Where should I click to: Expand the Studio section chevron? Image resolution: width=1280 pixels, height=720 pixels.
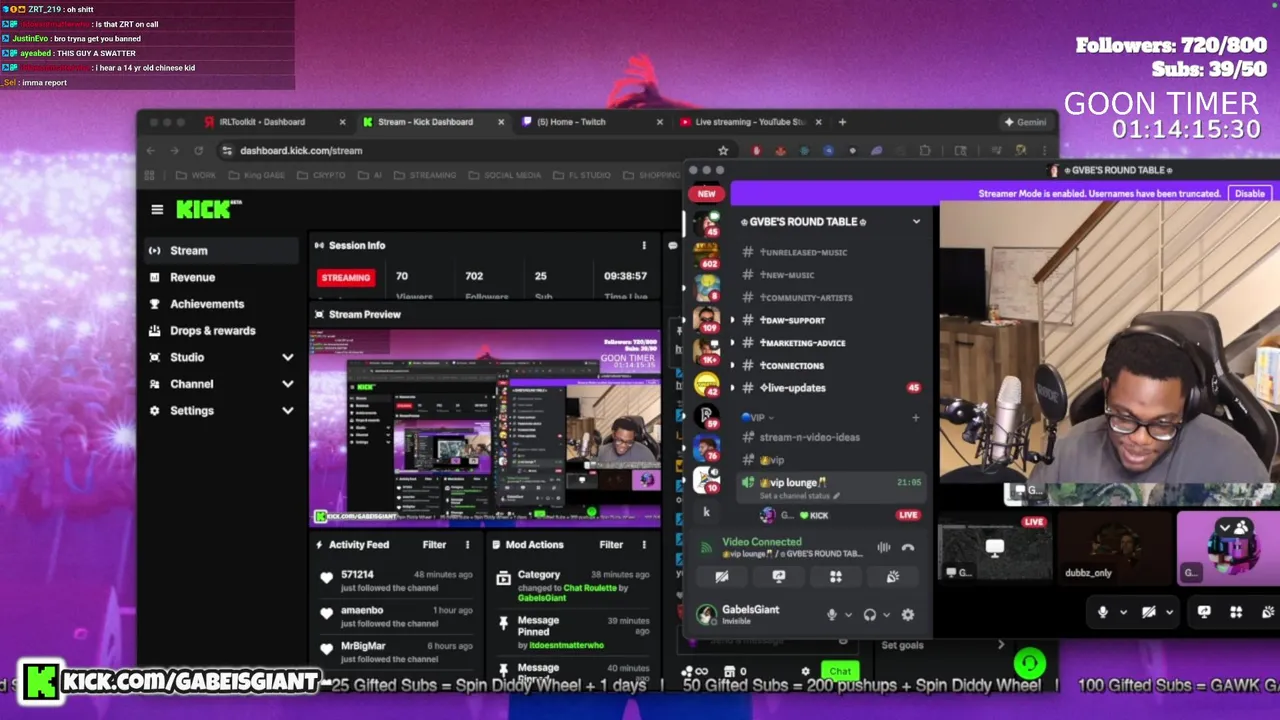coord(288,357)
